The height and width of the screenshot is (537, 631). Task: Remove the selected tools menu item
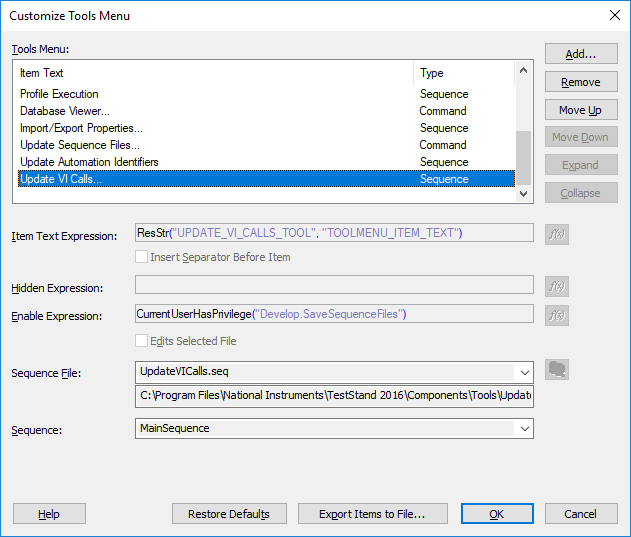(x=580, y=82)
